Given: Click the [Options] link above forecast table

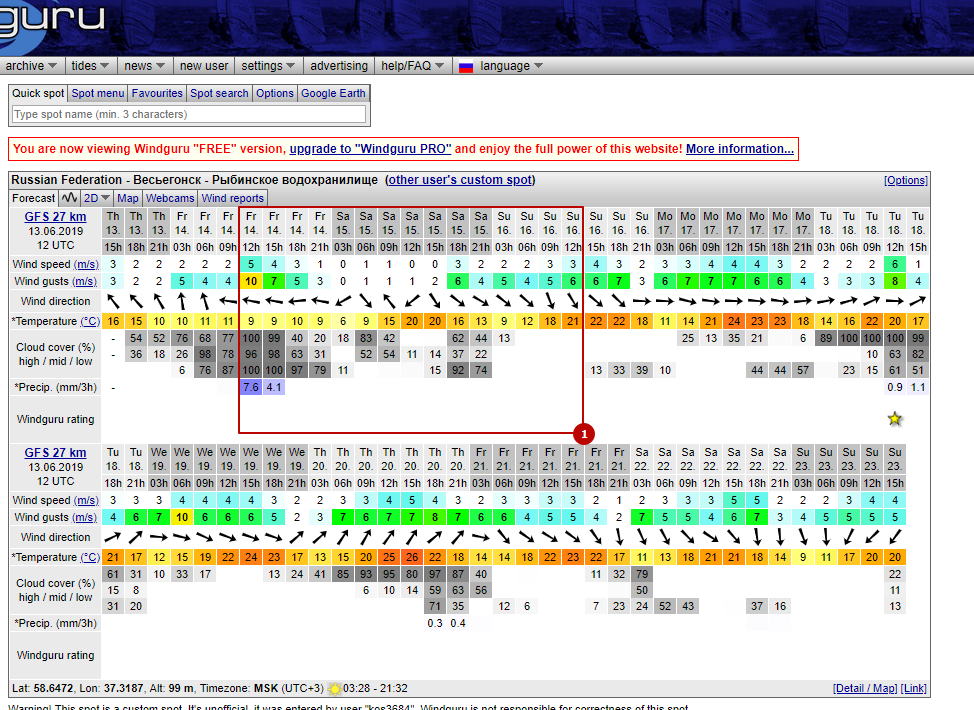Looking at the screenshot, I should click(906, 180).
